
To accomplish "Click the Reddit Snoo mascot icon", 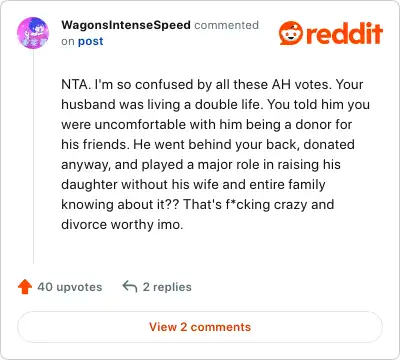I will [x=291, y=33].
